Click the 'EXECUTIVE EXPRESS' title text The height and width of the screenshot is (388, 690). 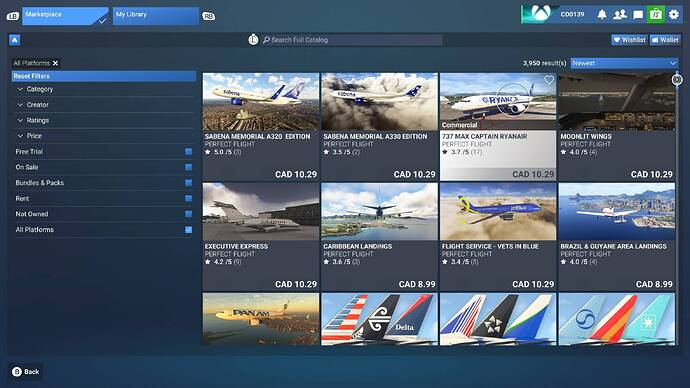coord(236,247)
